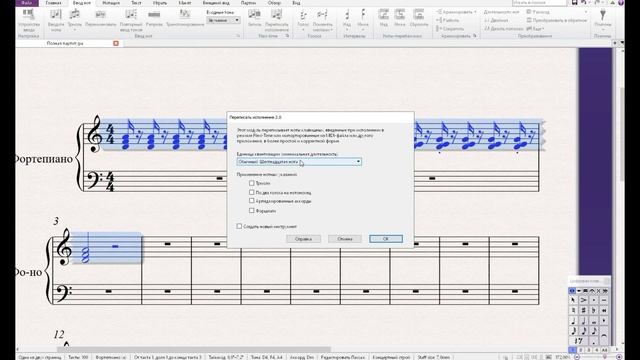Select the tie button on the keypad
This screenshot has width=640, height=360.
[x=604, y=336]
